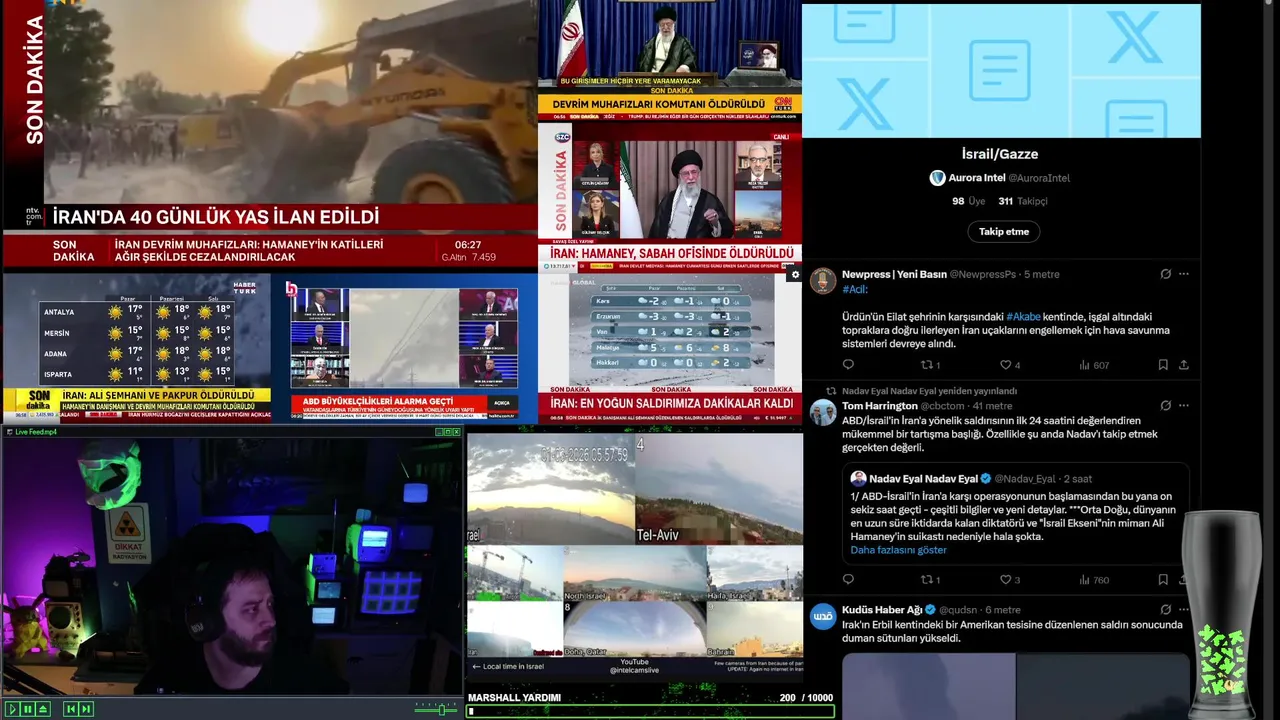The height and width of the screenshot is (720, 1280).
Task: Click the Takip etme button
Action: [1003, 231]
